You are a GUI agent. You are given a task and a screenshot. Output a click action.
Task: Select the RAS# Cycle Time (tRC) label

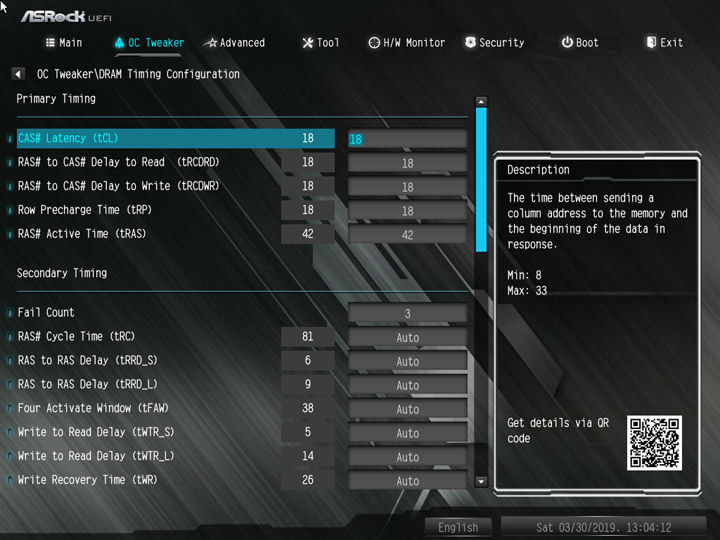76,337
